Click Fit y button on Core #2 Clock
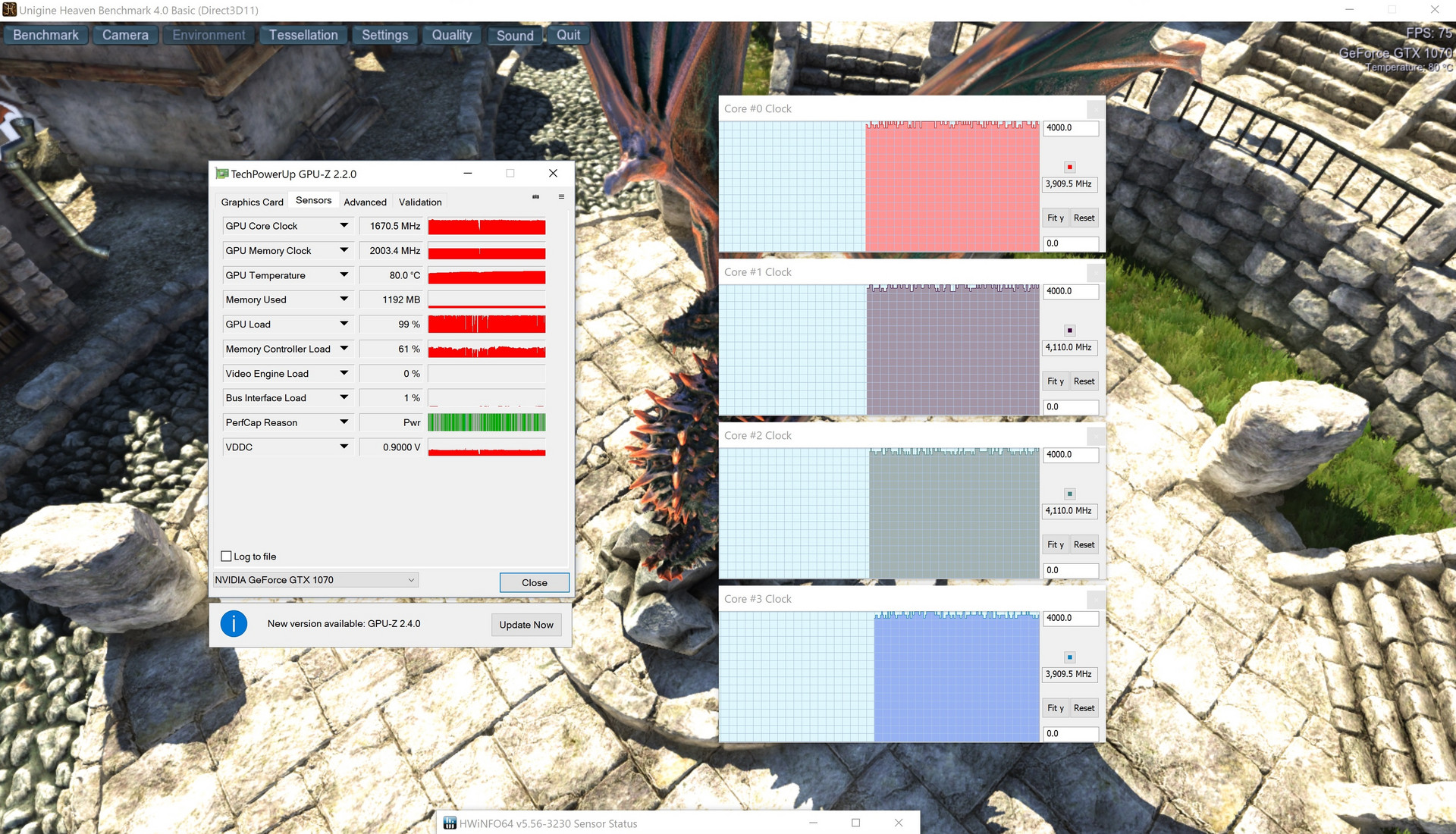Screen dimensions: 1456x834 tap(1055, 544)
